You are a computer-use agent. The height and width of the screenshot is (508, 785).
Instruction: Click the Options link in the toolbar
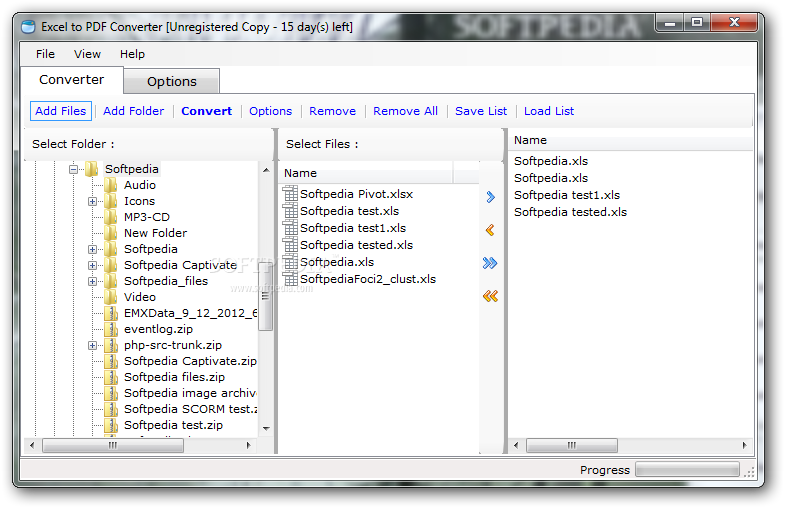270,111
